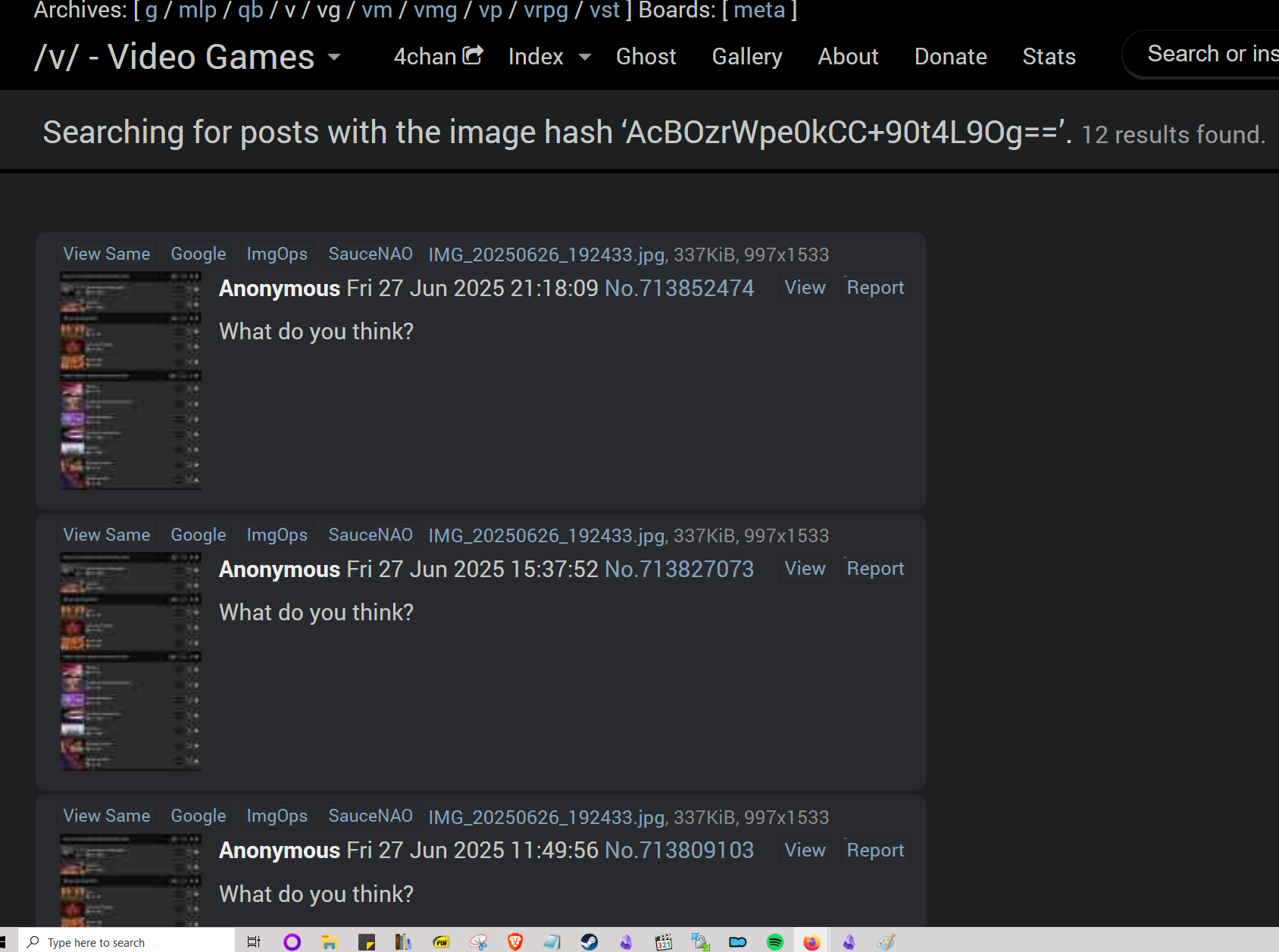Open post number link No.713852474
This screenshot has height=952, width=1279.
pos(679,289)
